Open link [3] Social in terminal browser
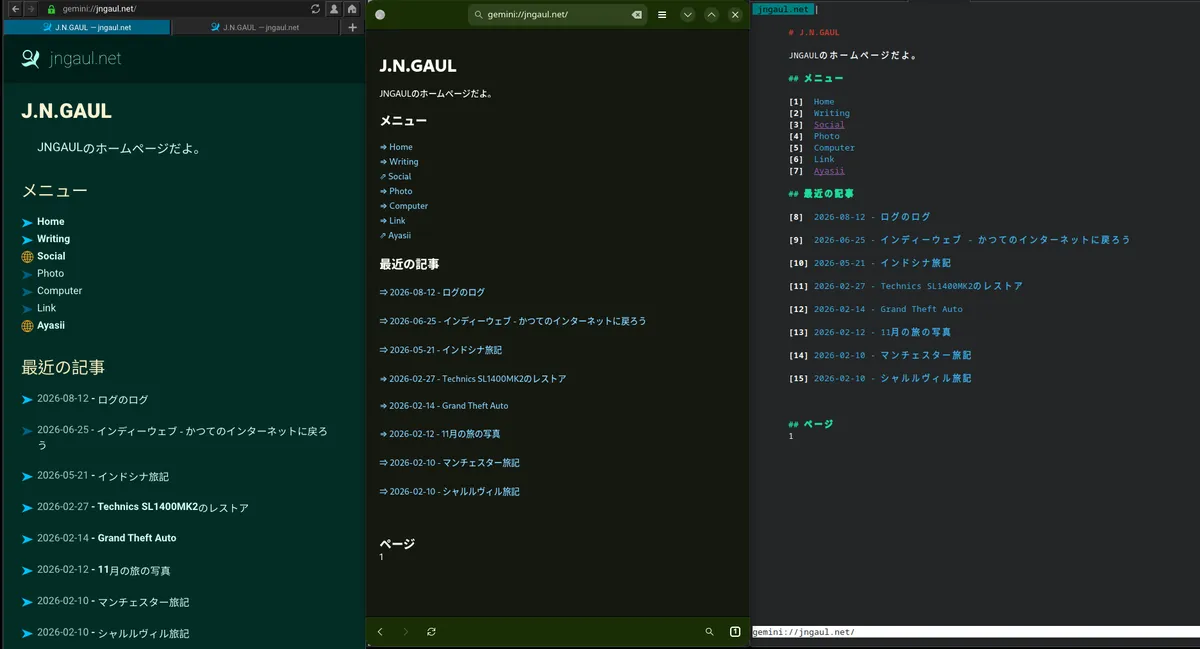Viewport: 1200px width, 649px height. pos(829,125)
